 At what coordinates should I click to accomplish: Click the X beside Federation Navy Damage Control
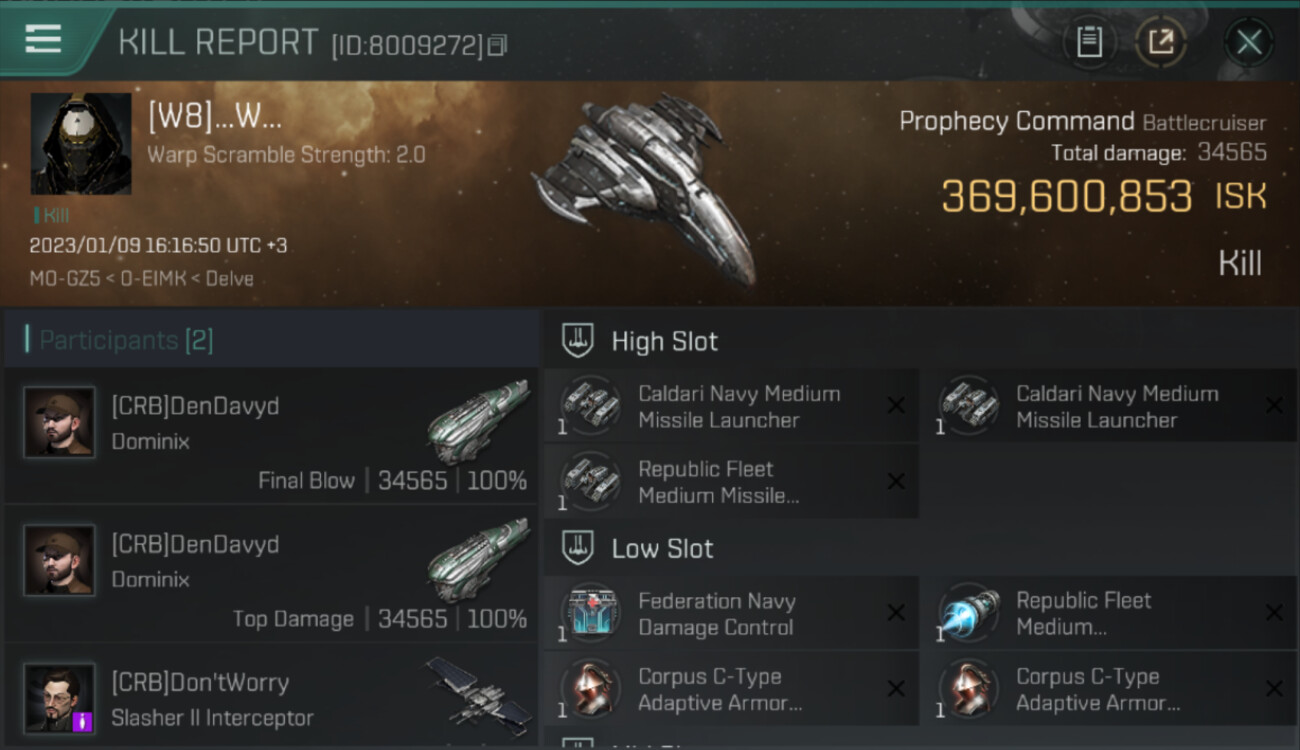point(896,613)
